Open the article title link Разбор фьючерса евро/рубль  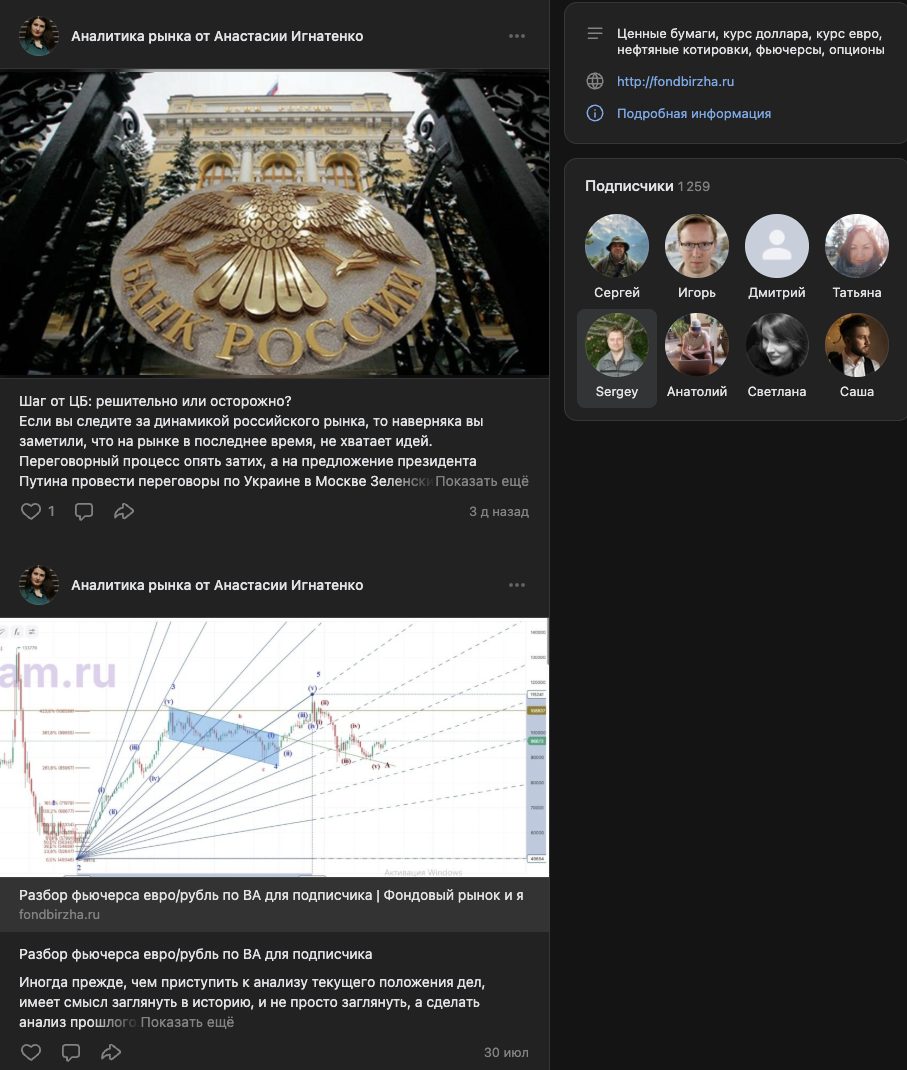271,895
